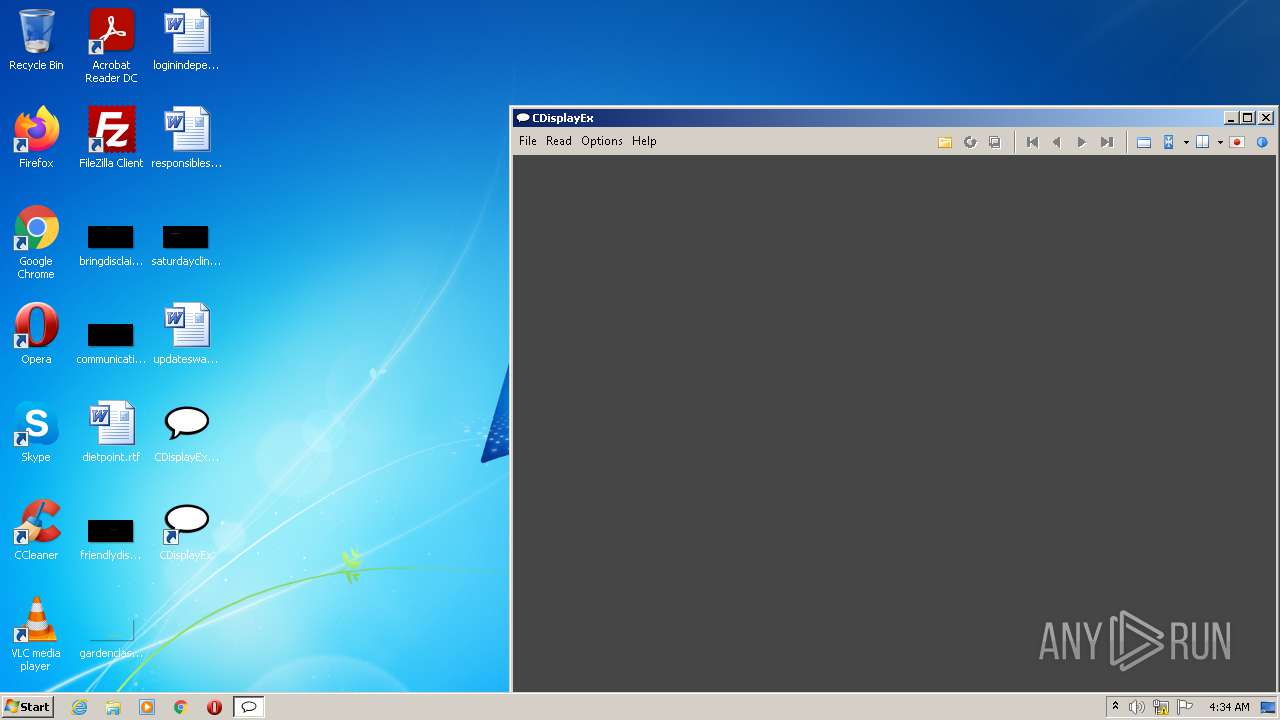This screenshot has width=1280, height=720.
Task: Select the bringdisclai desktop file
Action: (x=111, y=247)
